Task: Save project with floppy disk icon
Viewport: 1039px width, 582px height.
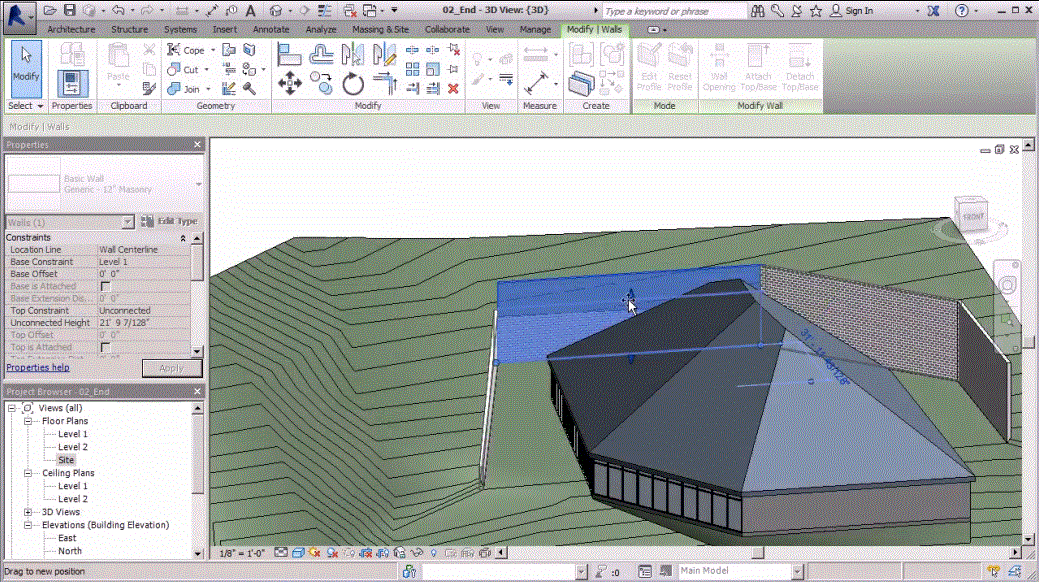Action: coord(69,11)
